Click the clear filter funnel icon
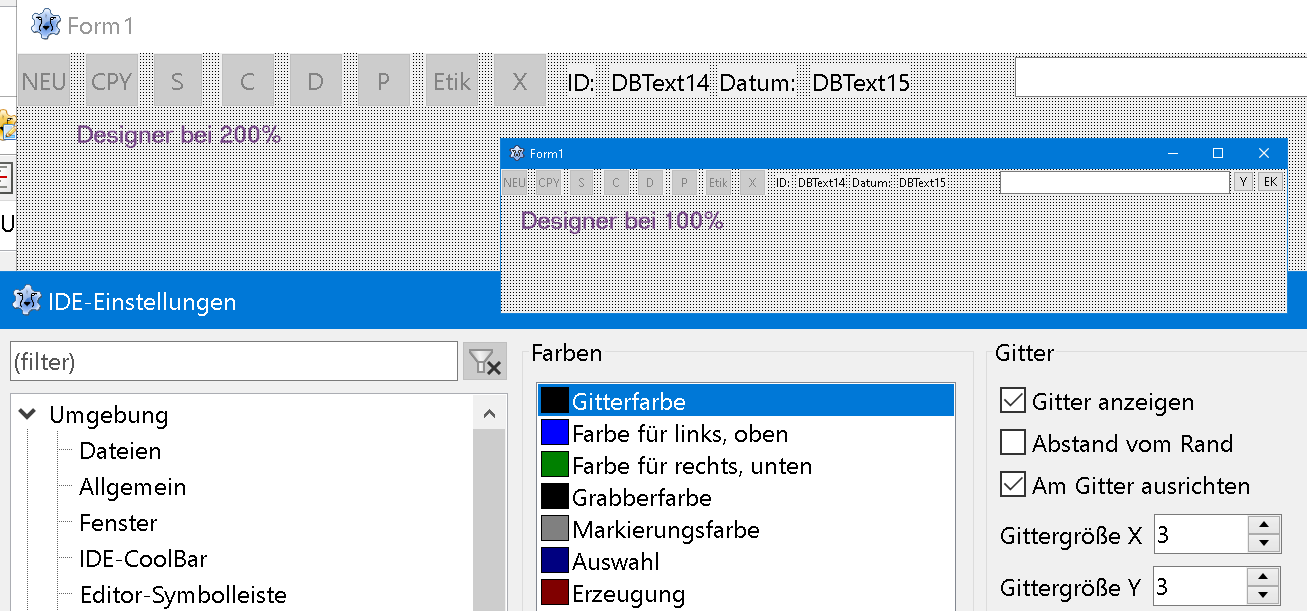1307x611 pixels. click(x=485, y=362)
